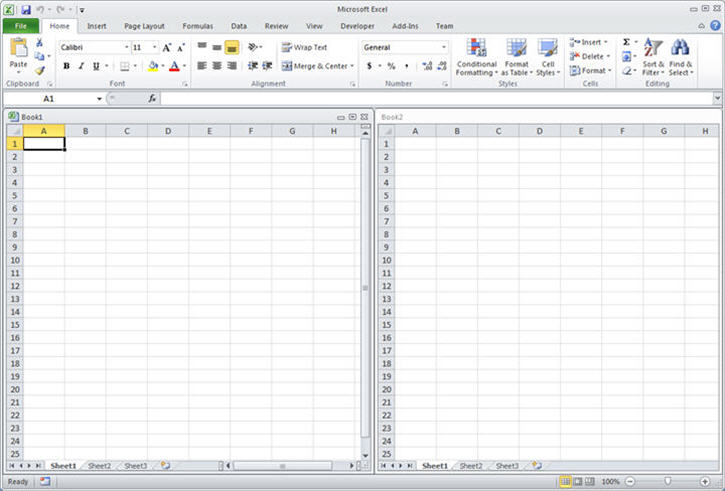Open the General number format dropdown
The image size is (725, 491).
click(444, 47)
